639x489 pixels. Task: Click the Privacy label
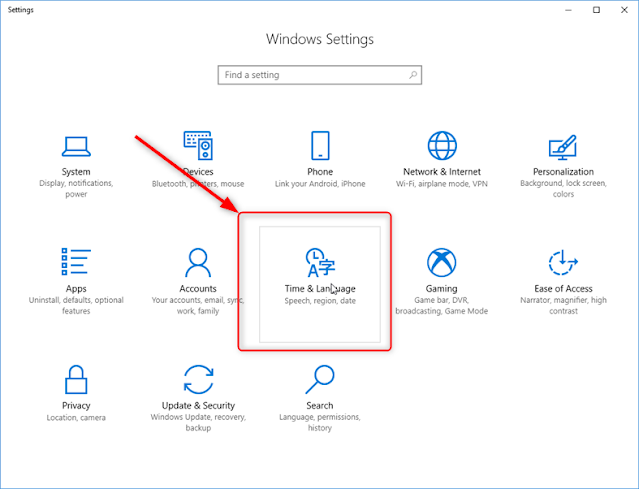pos(76,405)
